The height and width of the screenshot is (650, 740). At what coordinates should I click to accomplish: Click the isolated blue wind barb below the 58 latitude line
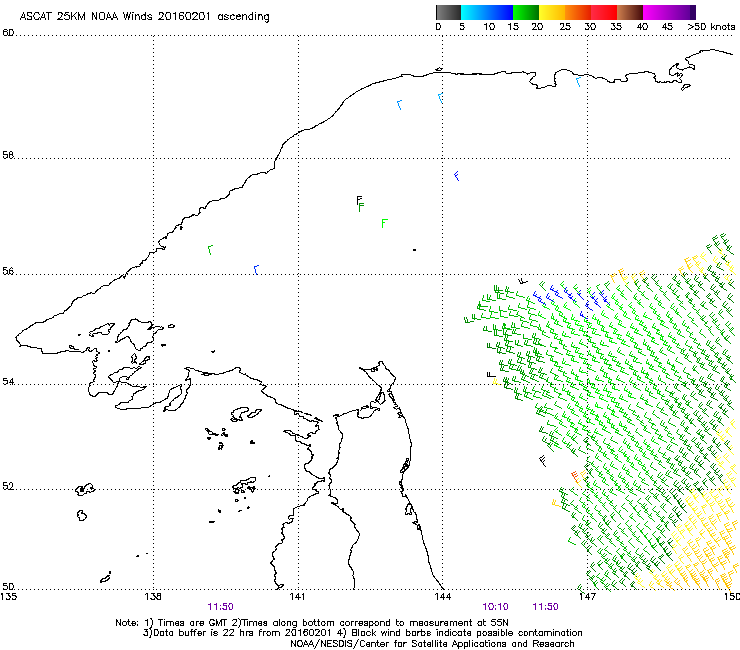pyautogui.click(x=456, y=176)
